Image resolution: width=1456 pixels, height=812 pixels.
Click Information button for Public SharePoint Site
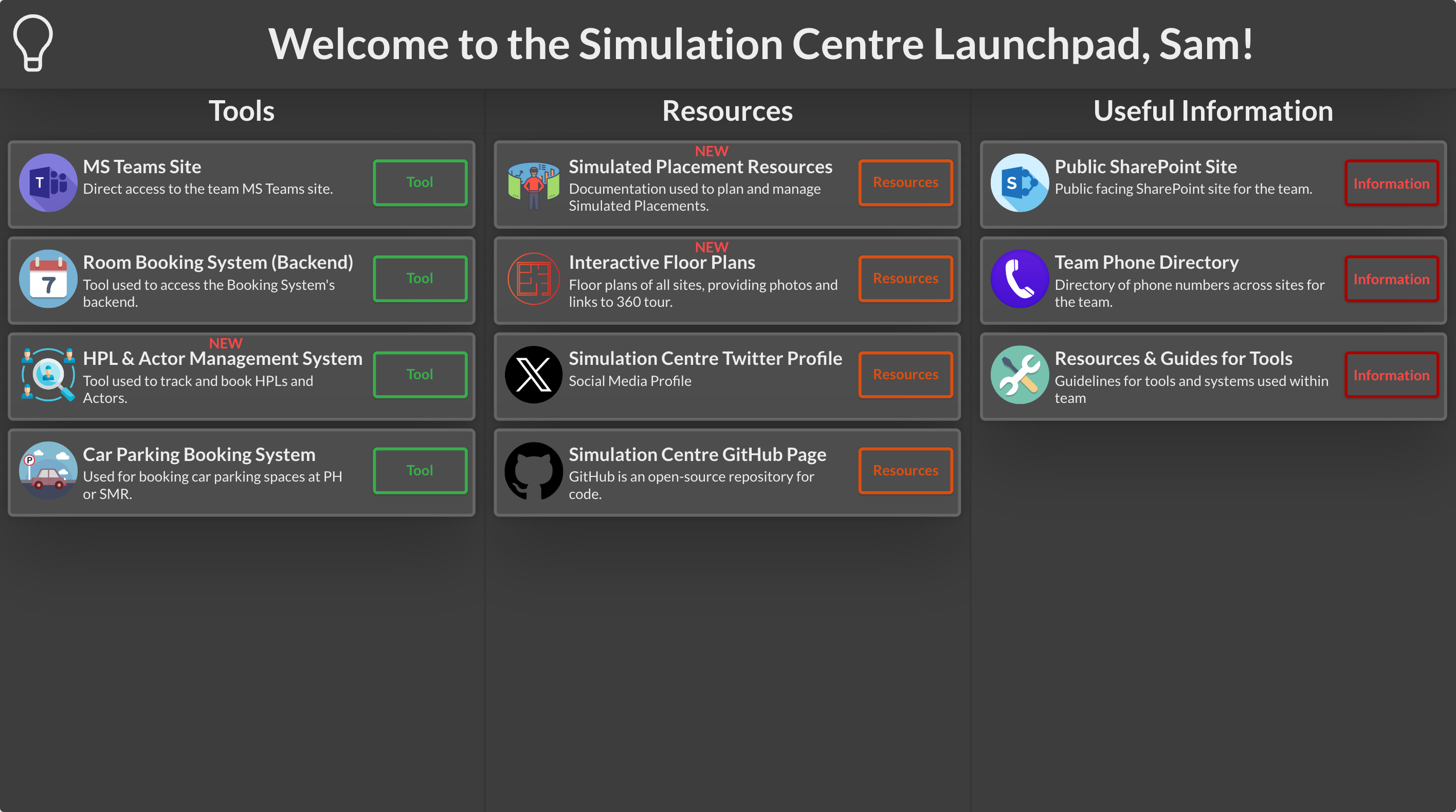click(1391, 183)
